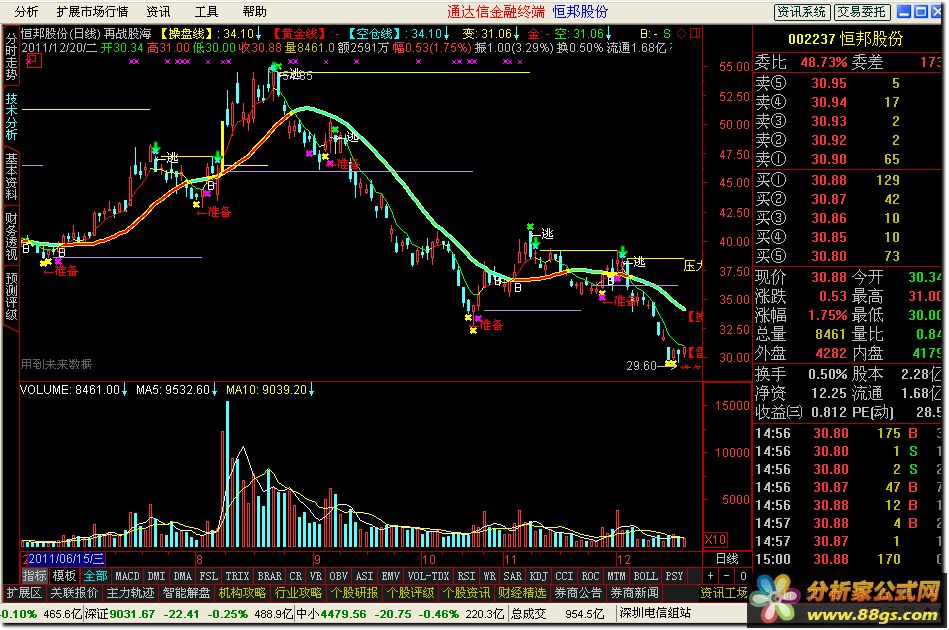Open the 资讯 menu
Viewport: 949px width, 630px height.
coord(159,11)
